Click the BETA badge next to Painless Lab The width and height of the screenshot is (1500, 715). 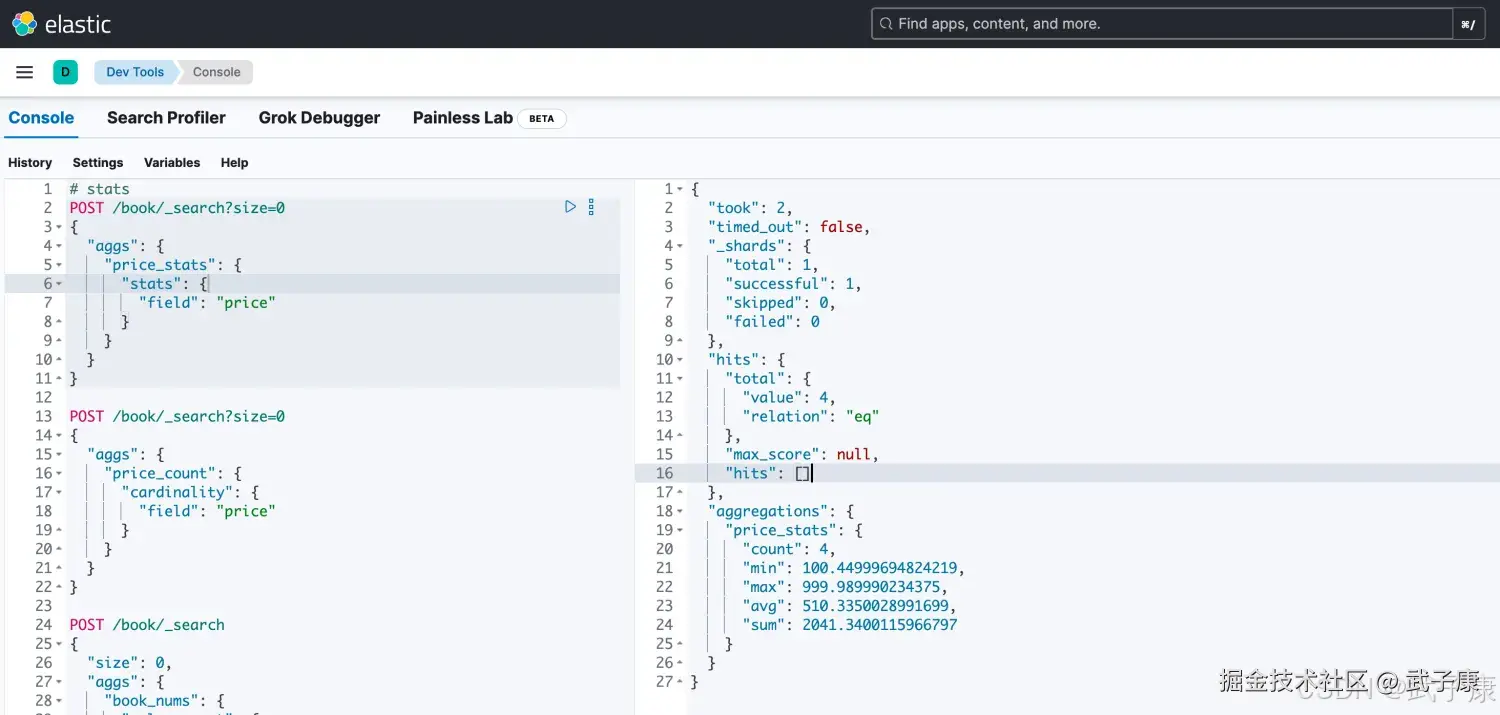coord(541,118)
